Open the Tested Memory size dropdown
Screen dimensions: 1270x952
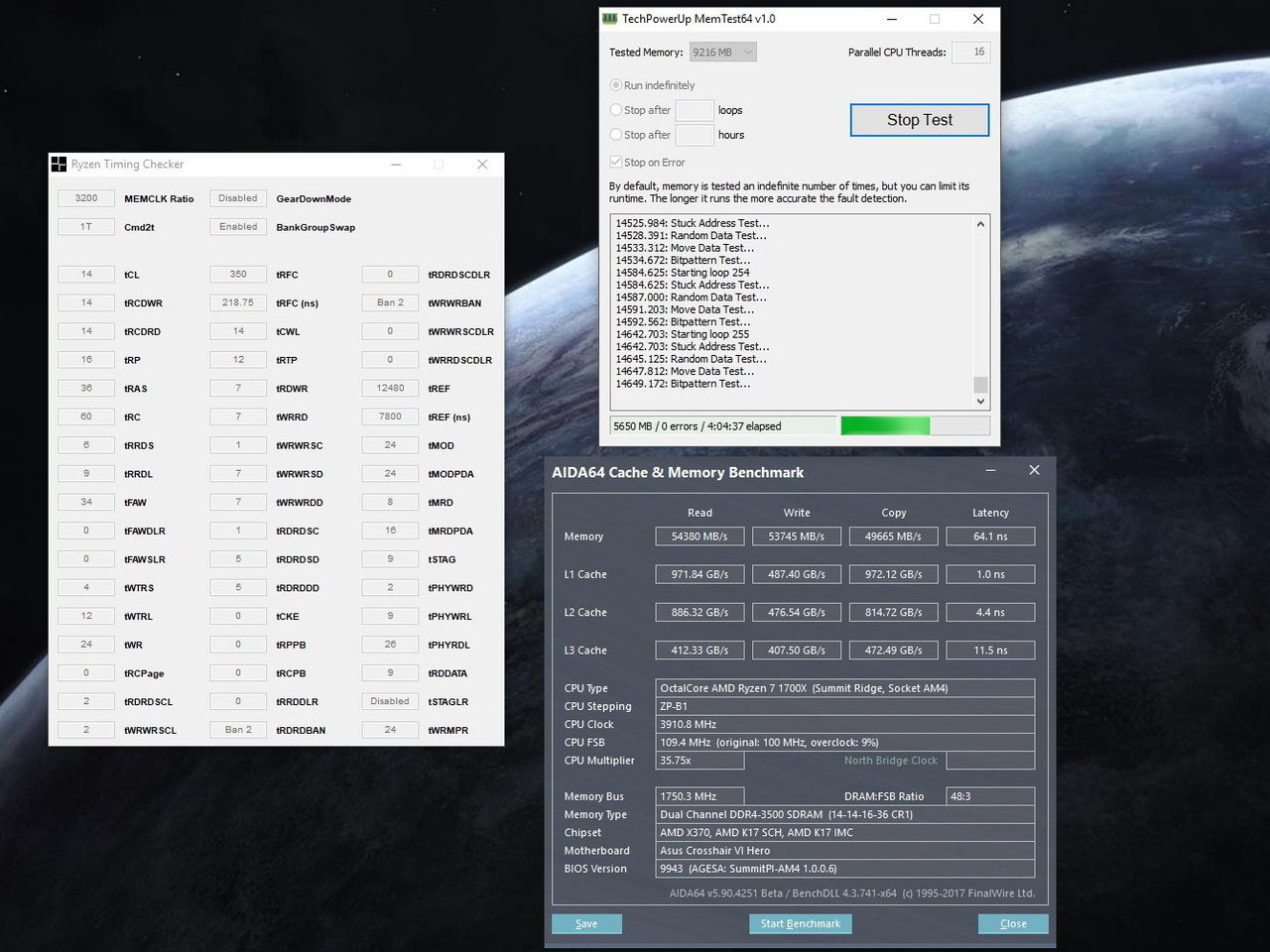(x=723, y=53)
